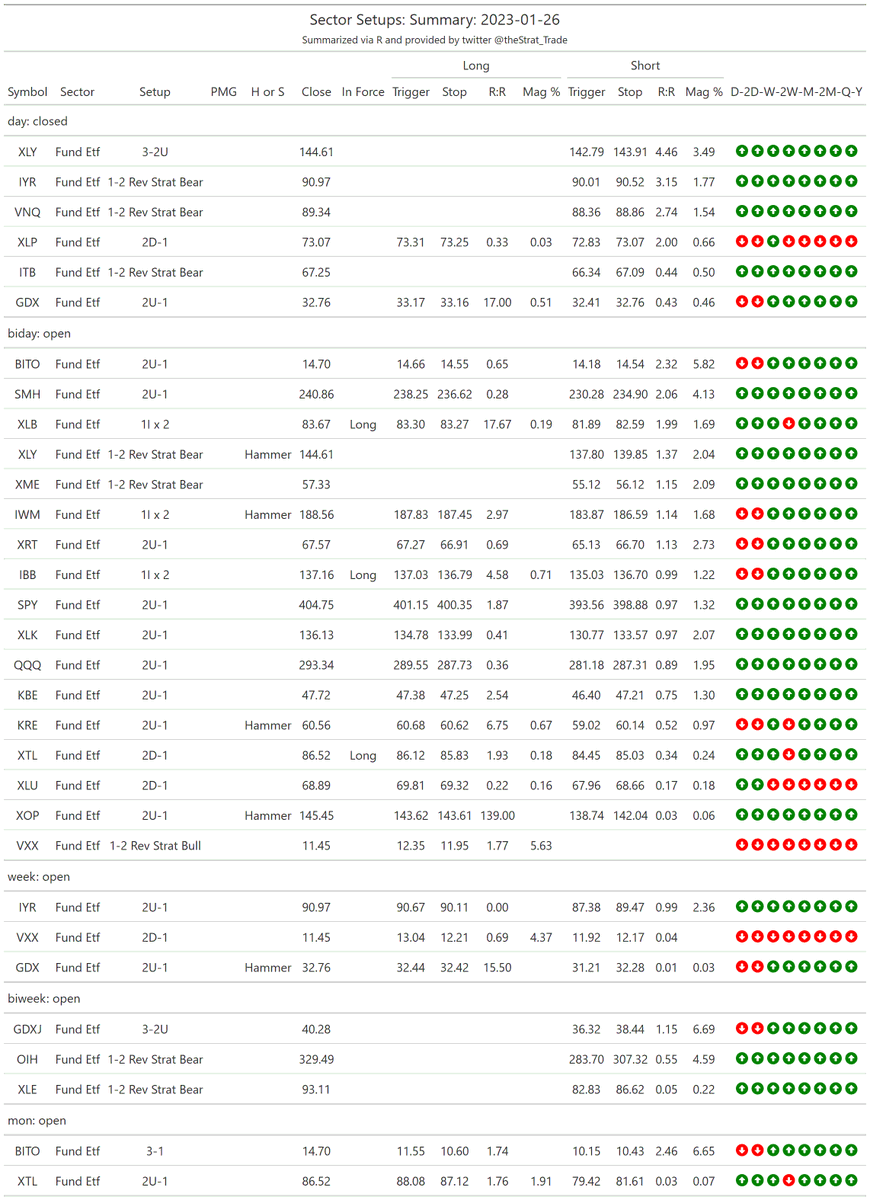Click last red arrow in VXX 2D-1 row
The image size is (870, 1200).
pos(851,937)
